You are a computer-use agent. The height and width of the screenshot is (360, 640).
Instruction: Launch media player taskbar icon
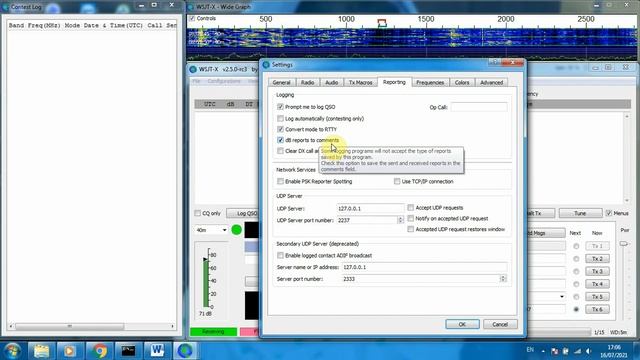tap(69, 351)
